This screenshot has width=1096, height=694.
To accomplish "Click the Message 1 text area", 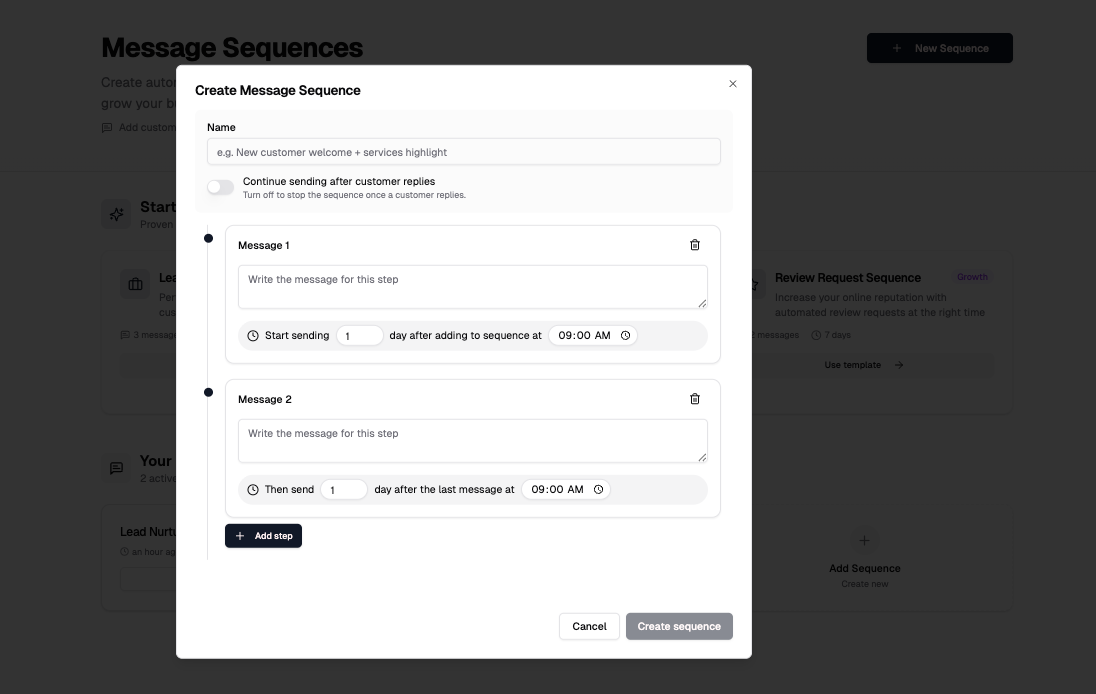I will tap(473, 287).
